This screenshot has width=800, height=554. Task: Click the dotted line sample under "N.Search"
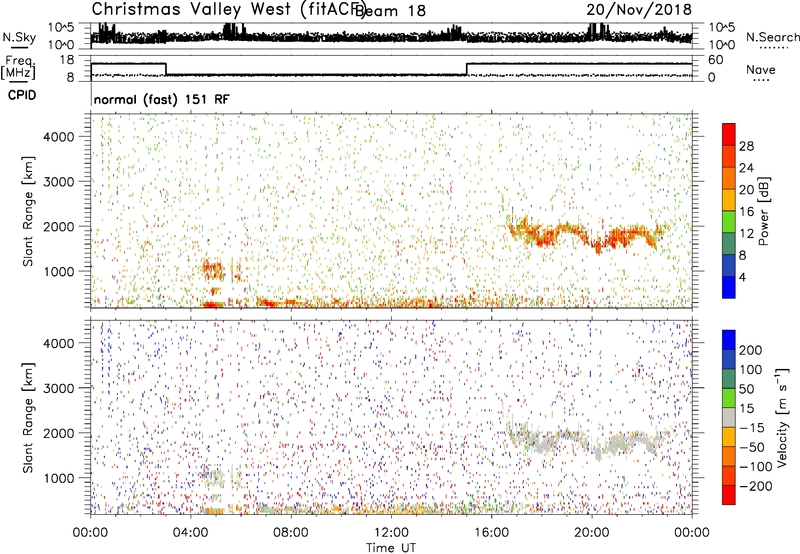coord(774,48)
